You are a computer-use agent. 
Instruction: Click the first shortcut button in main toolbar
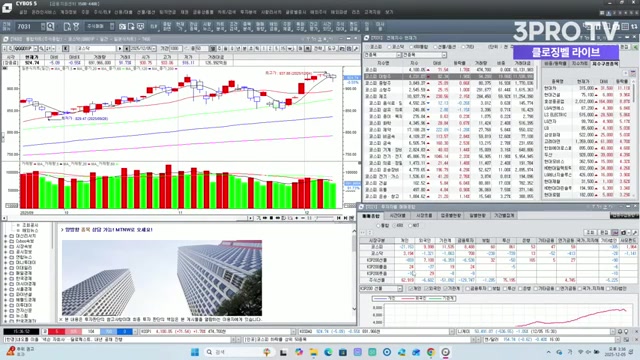pos(153,27)
